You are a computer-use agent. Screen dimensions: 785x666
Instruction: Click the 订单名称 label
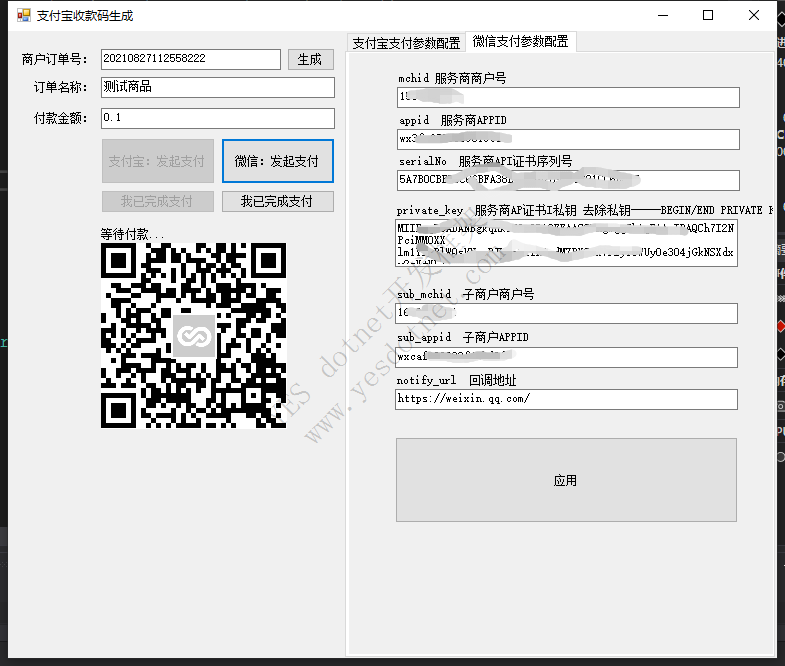[60, 87]
